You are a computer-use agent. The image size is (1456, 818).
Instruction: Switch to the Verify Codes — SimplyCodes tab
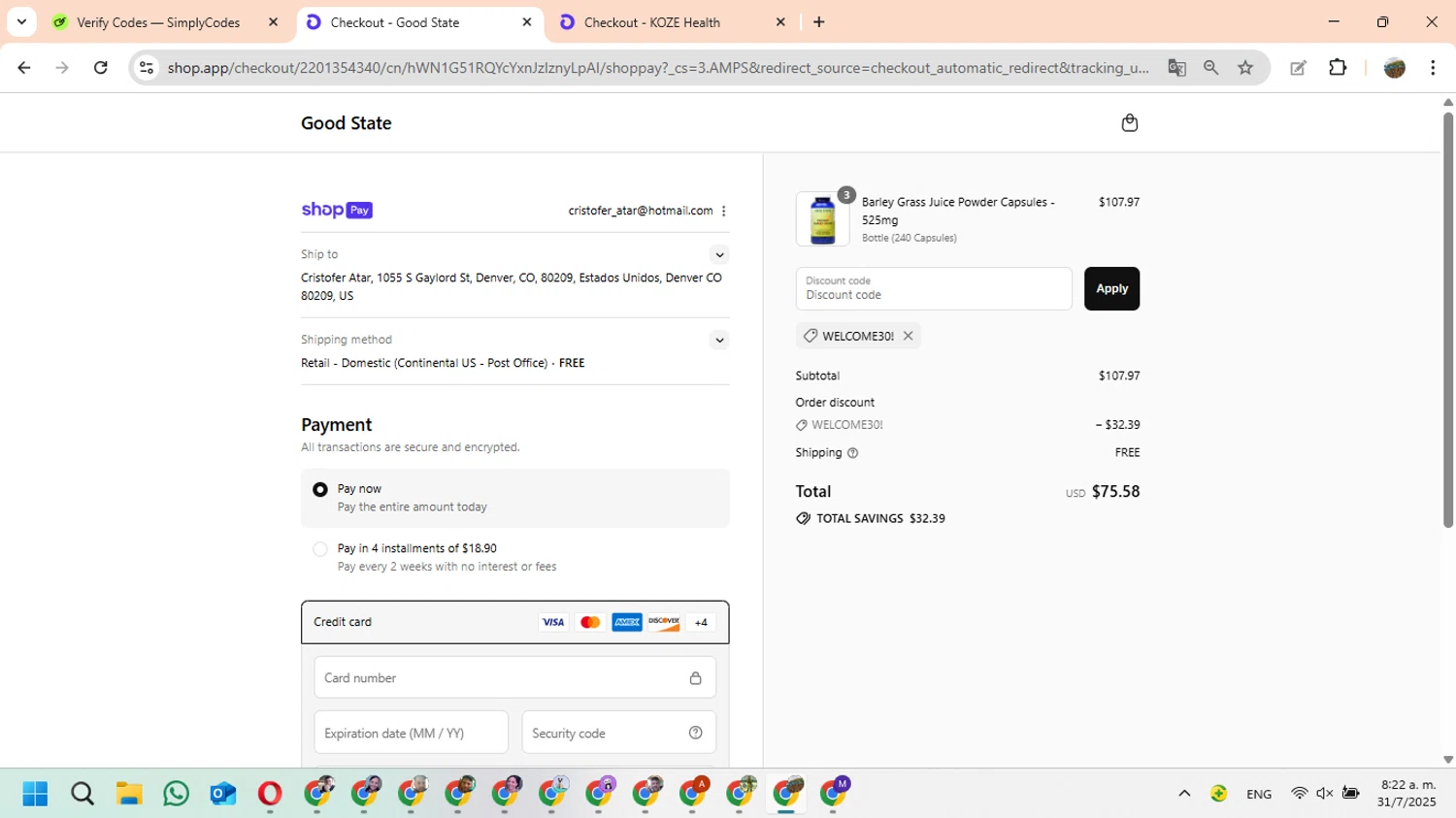[158, 22]
